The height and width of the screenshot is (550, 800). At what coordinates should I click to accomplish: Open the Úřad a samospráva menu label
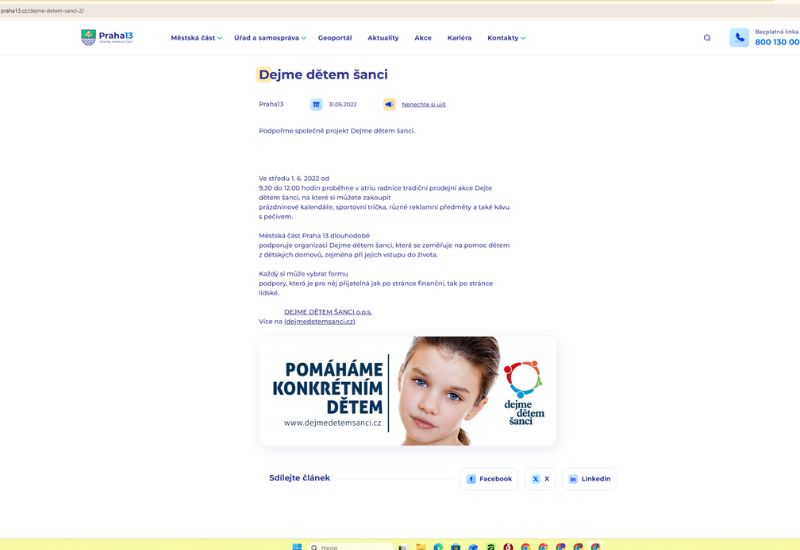point(266,38)
